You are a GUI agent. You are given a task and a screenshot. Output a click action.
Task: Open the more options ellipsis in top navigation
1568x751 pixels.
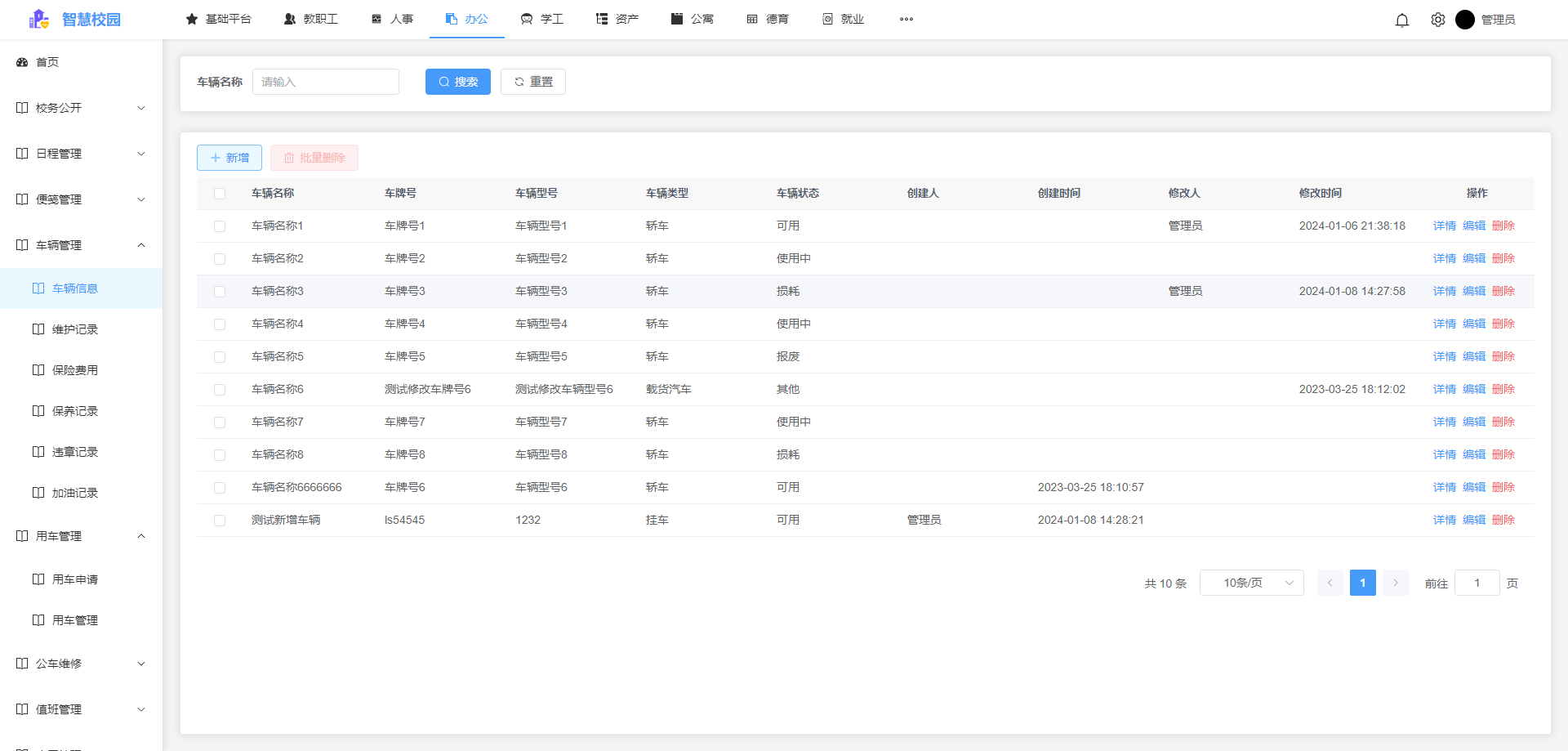click(906, 19)
